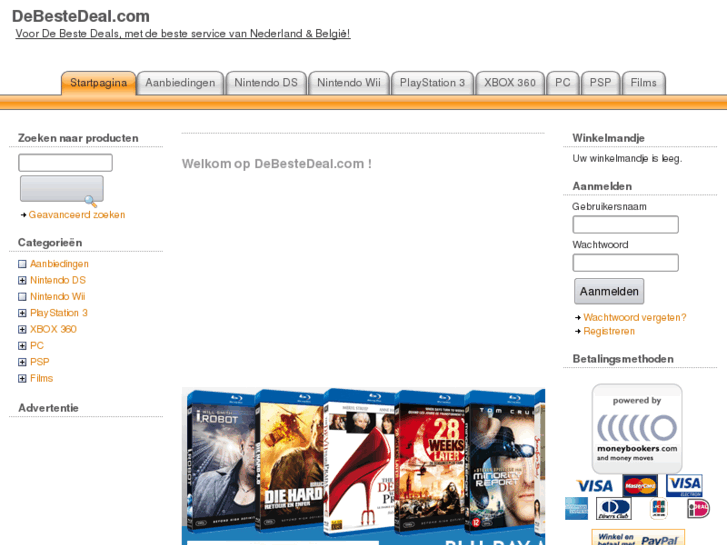This screenshot has width=727, height=545.
Task: Open Aanbiedingen in the category list
Action: click(x=59, y=264)
